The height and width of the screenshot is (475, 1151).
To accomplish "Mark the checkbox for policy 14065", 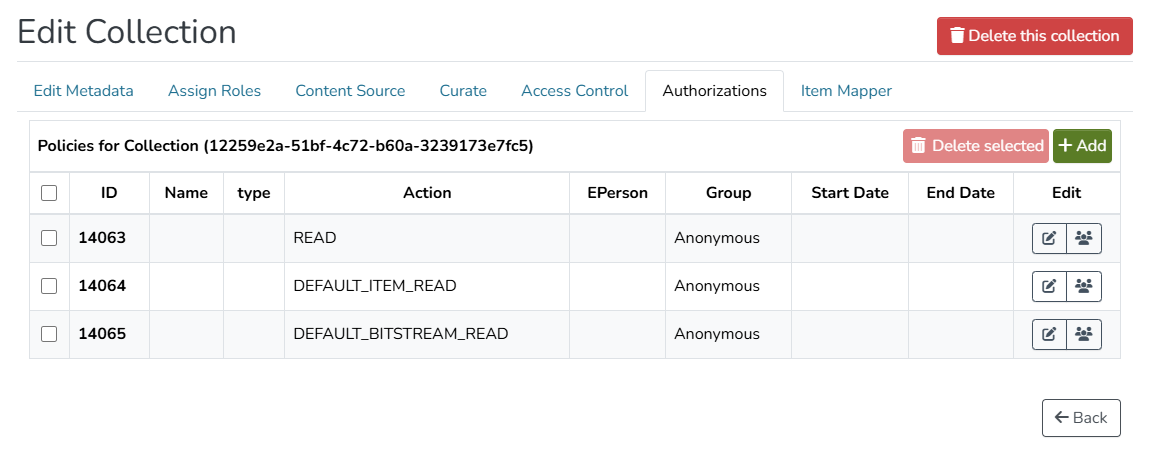I will (x=49, y=334).
